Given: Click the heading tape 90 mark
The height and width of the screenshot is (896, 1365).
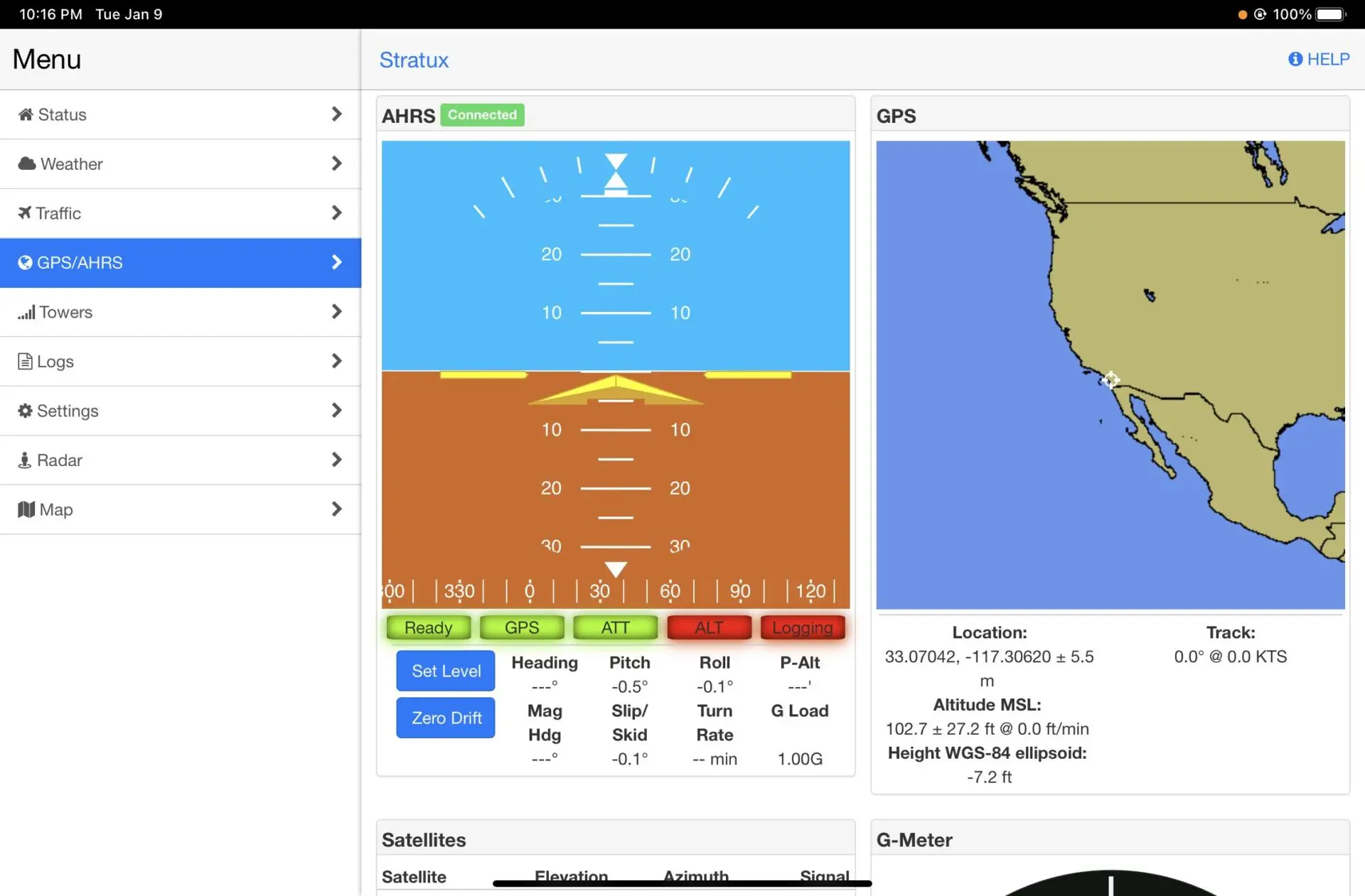Looking at the screenshot, I should tap(740, 590).
